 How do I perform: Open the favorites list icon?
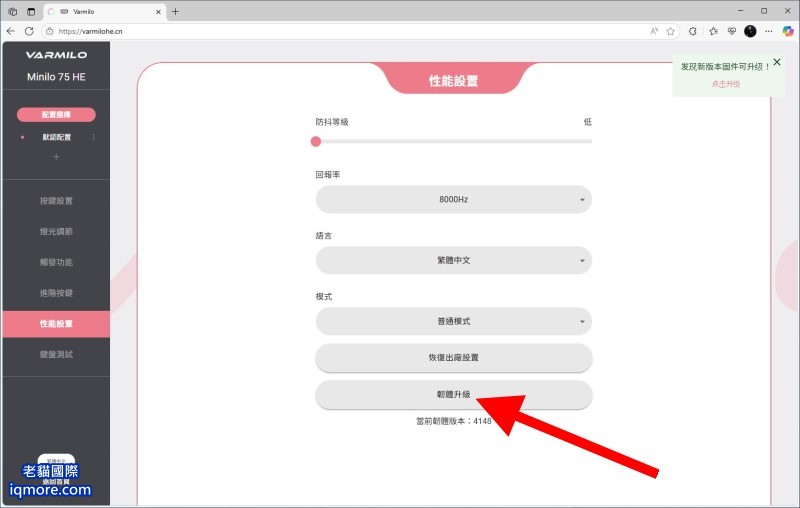click(x=713, y=31)
